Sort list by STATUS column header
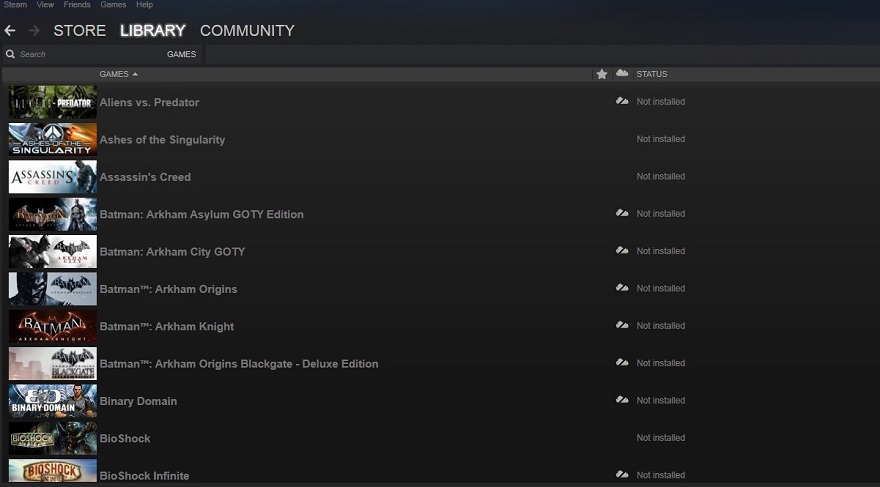The width and height of the screenshot is (880, 487). coord(652,74)
